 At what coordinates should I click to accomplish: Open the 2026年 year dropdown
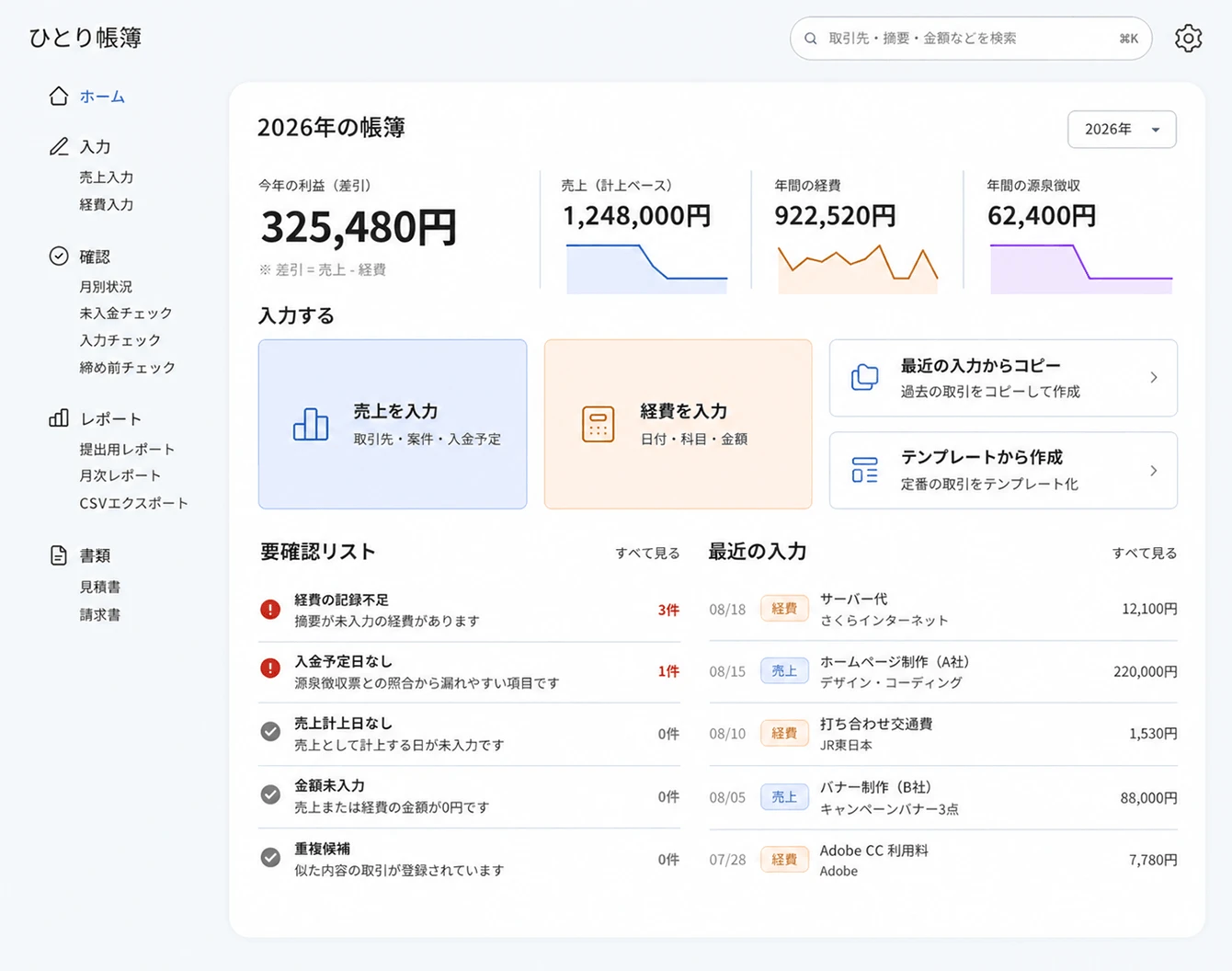[1122, 130]
